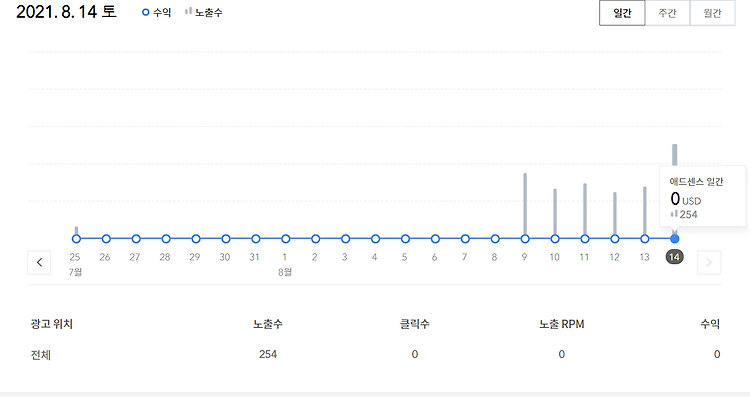Select the August 2 data point
Image resolution: width=750 pixels, height=397 pixels.
316,239
